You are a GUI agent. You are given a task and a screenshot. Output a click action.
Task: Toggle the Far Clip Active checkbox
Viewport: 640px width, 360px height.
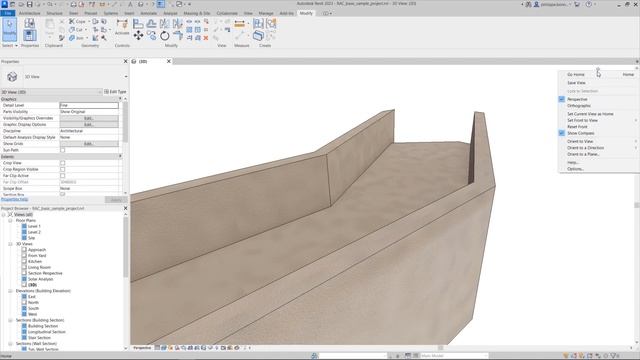point(62,176)
